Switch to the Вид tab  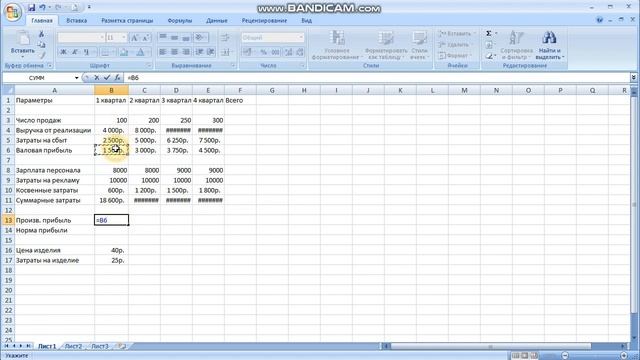tap(307, 20)
